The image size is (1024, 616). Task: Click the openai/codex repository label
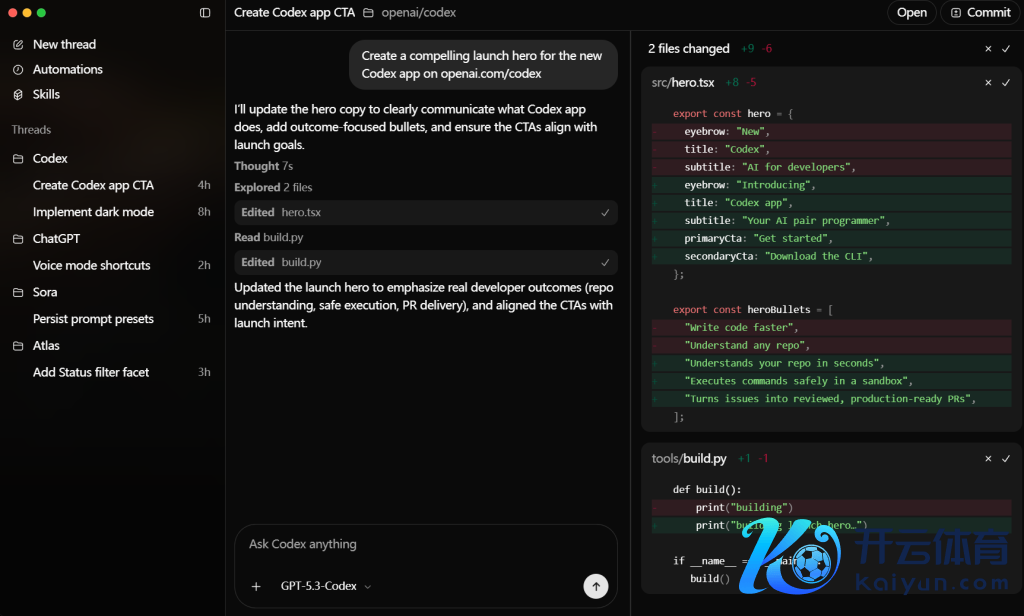pyautogui.click(x=418, y=13)
